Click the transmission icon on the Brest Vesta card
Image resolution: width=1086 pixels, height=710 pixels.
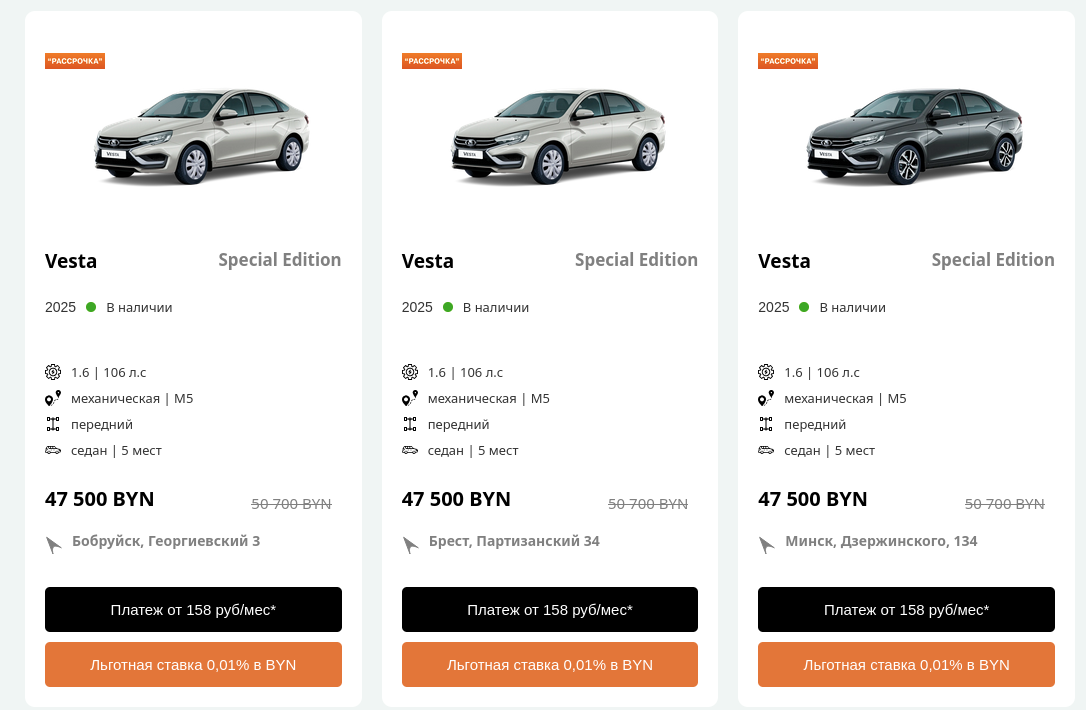click(x=410, y=398)
